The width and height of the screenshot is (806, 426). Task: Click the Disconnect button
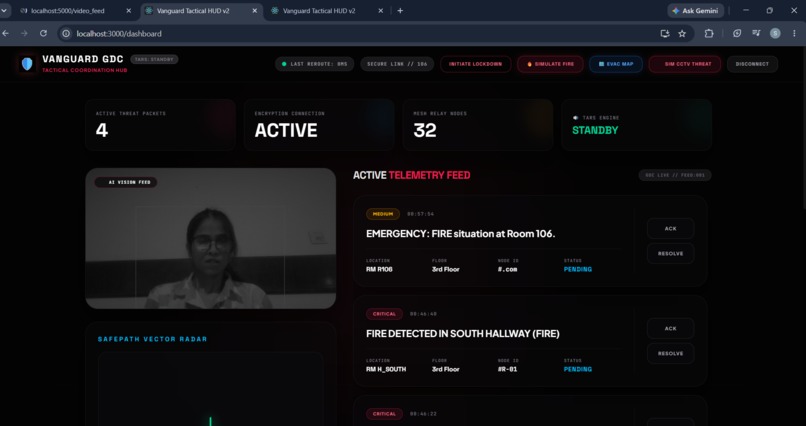click(752, 64)
